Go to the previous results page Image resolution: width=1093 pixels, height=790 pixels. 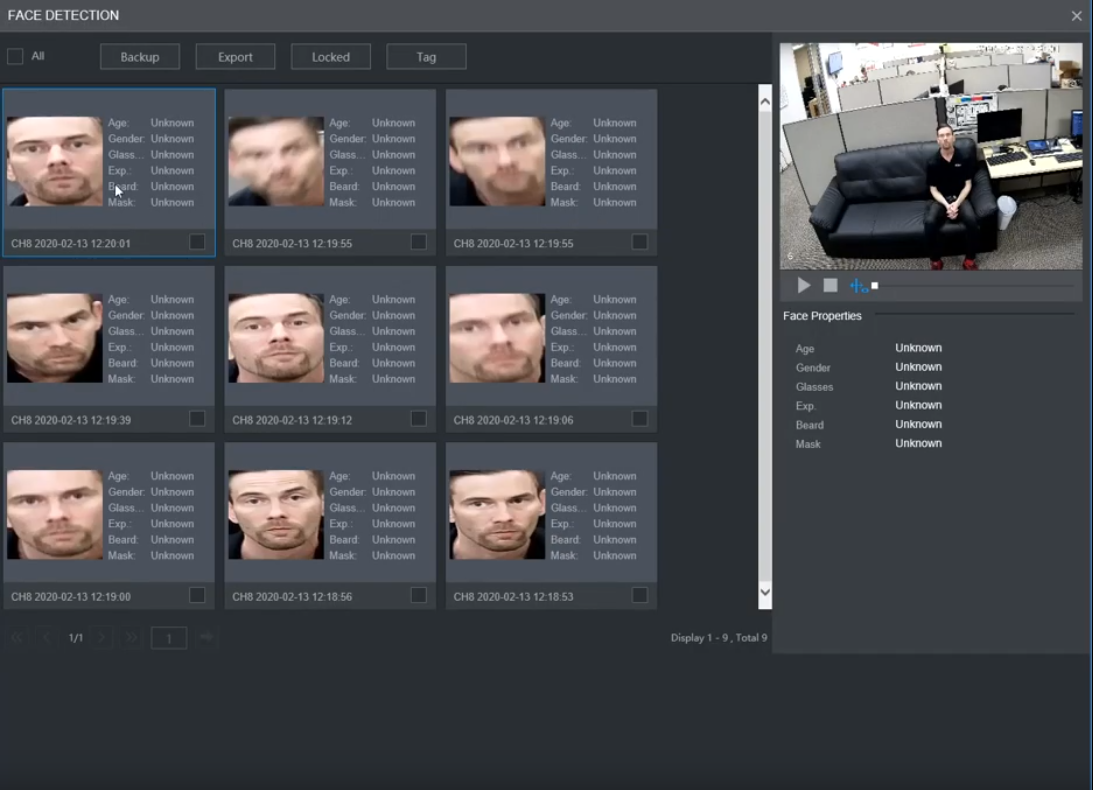click(x=46, y=638)
